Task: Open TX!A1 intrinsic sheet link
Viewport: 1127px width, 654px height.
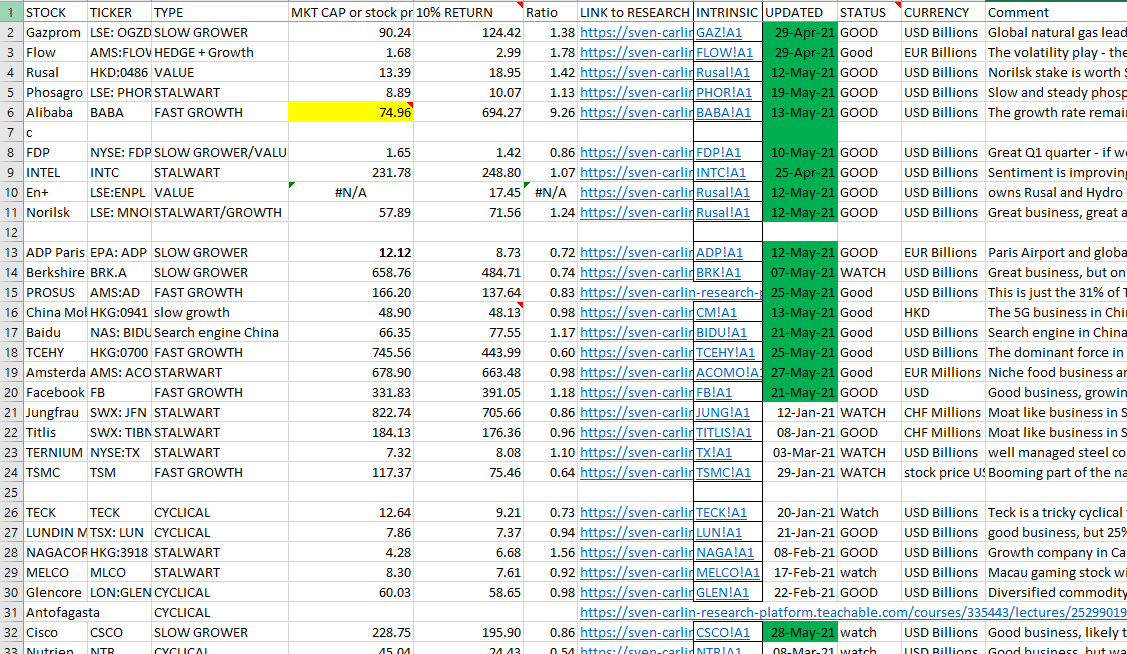Action: (714, 453)
